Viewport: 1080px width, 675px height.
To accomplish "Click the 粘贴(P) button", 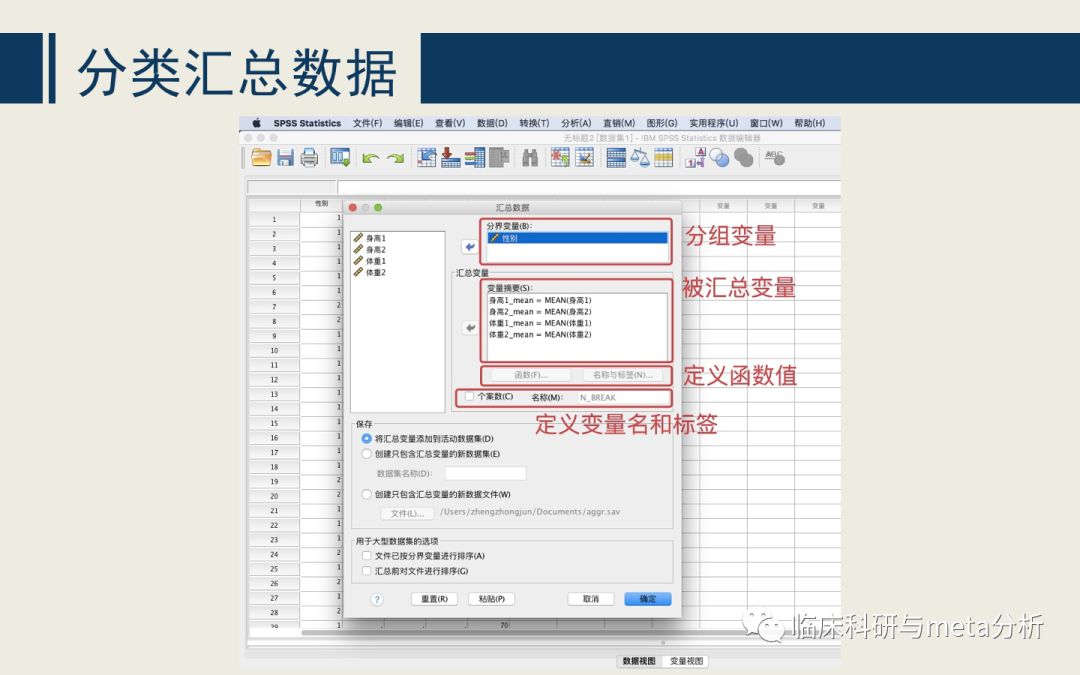I will tap(491, 599).
